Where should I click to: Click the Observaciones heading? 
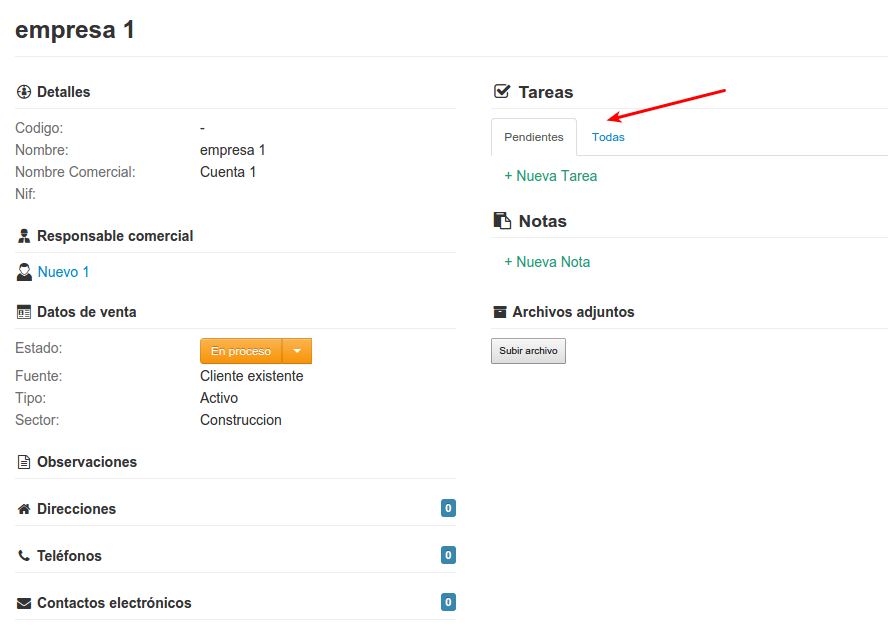point(87,462)
